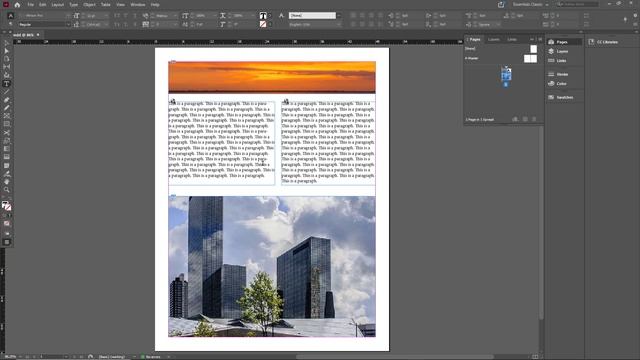The height and width of the screenshot is (360, 640).
Task: Click the Share document icon
Action: [x=501, y=4]
